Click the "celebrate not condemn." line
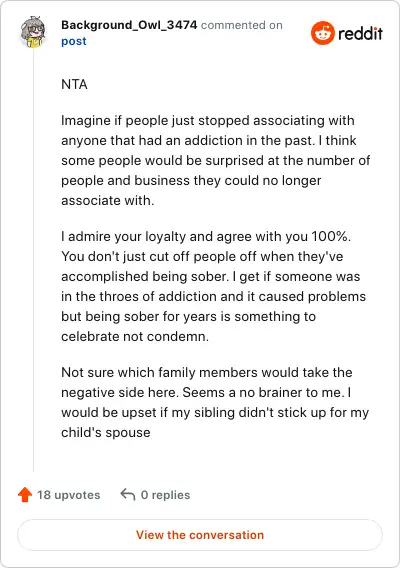This screenshot has height=568, width=400. tap(135, 337)
